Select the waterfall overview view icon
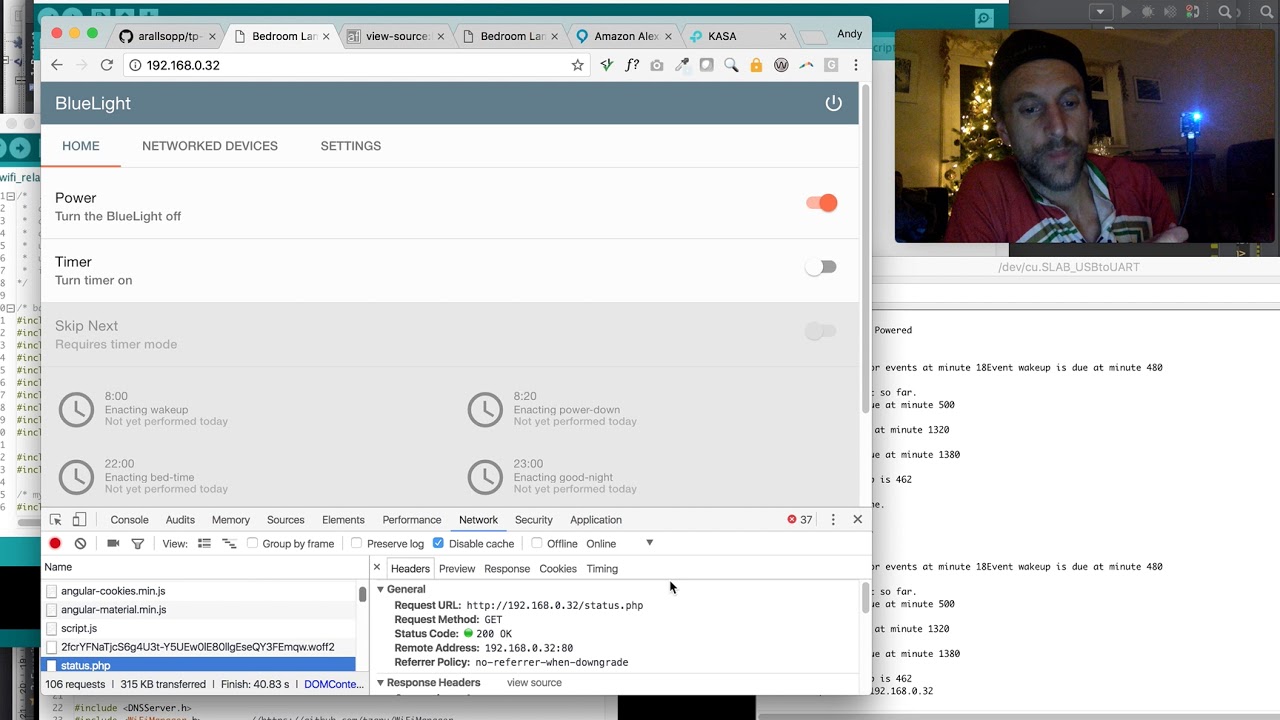 click(x=229, y=544)
